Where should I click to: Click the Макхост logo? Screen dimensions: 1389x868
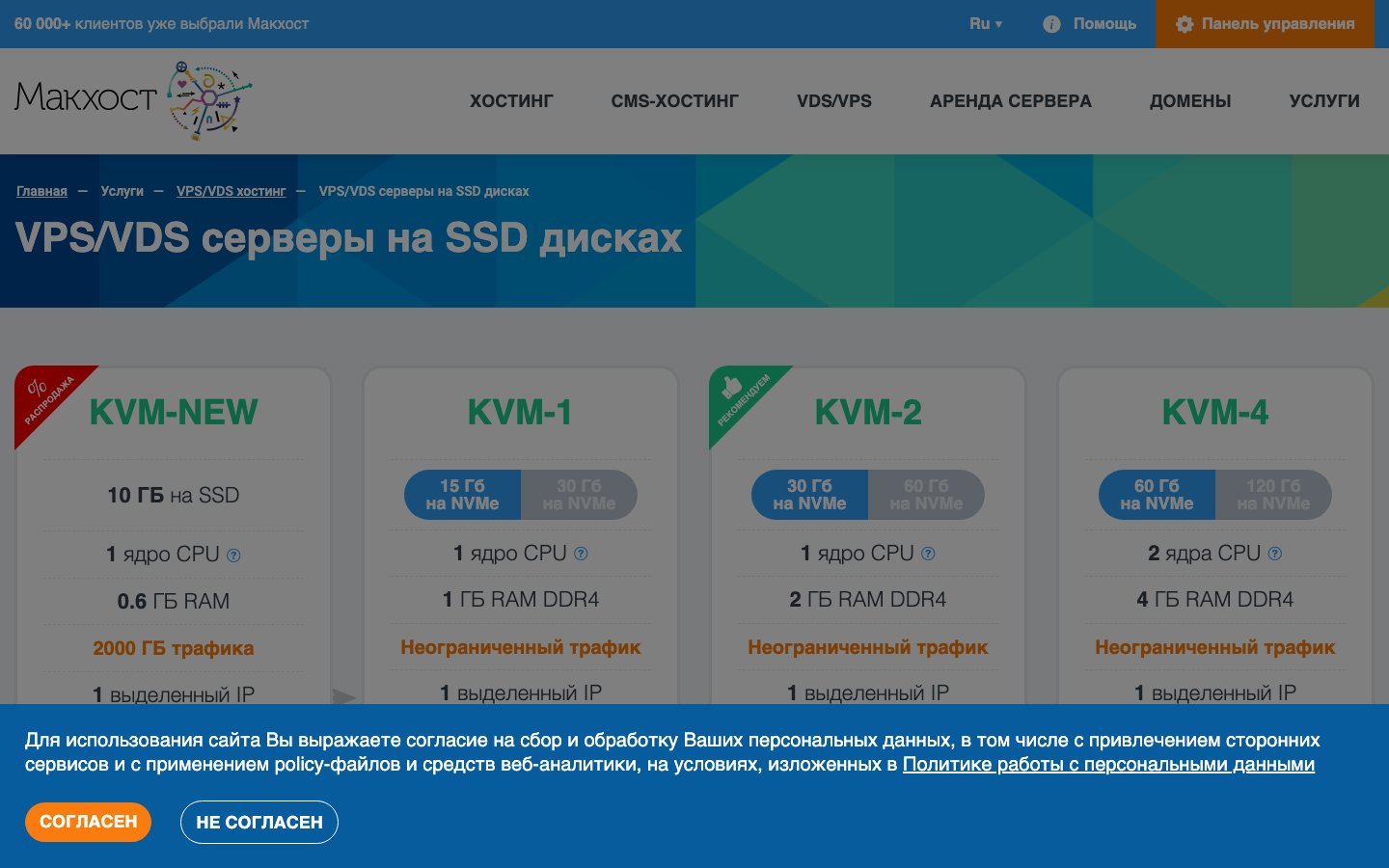[133, 100]
